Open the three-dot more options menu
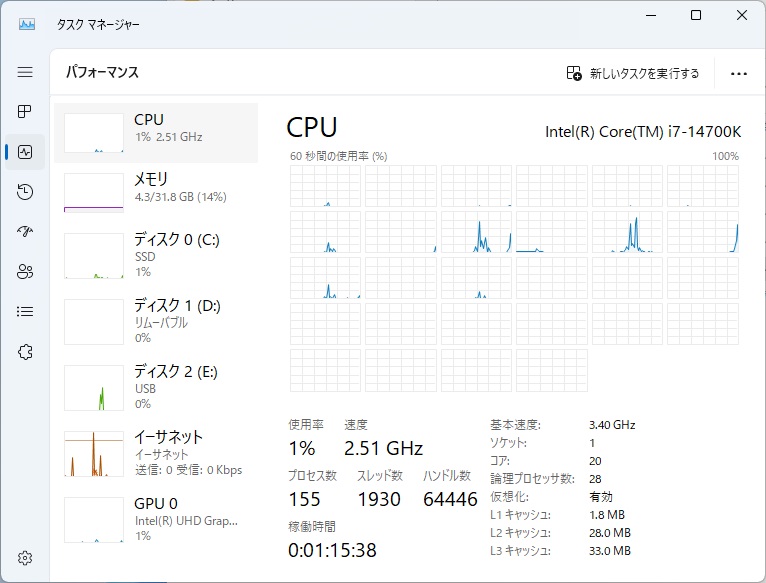 [x=739, y=73]
